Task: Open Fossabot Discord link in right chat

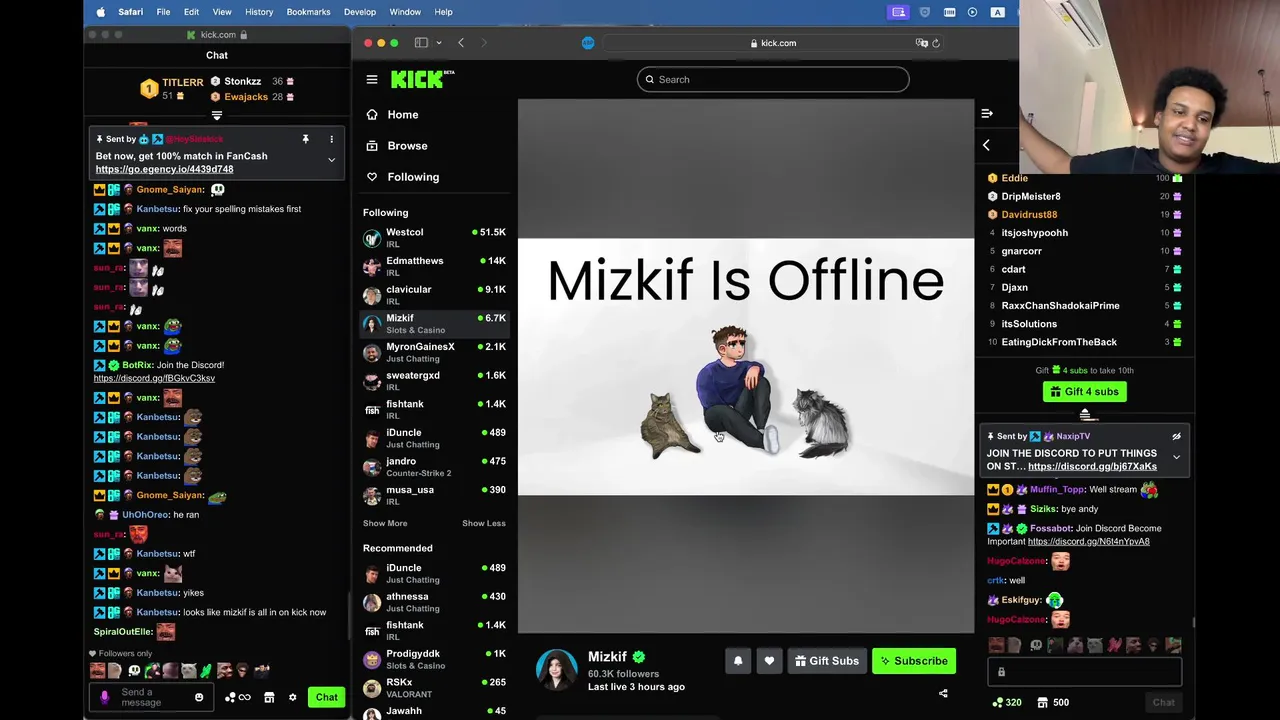Action: [x=1088, y=542]
